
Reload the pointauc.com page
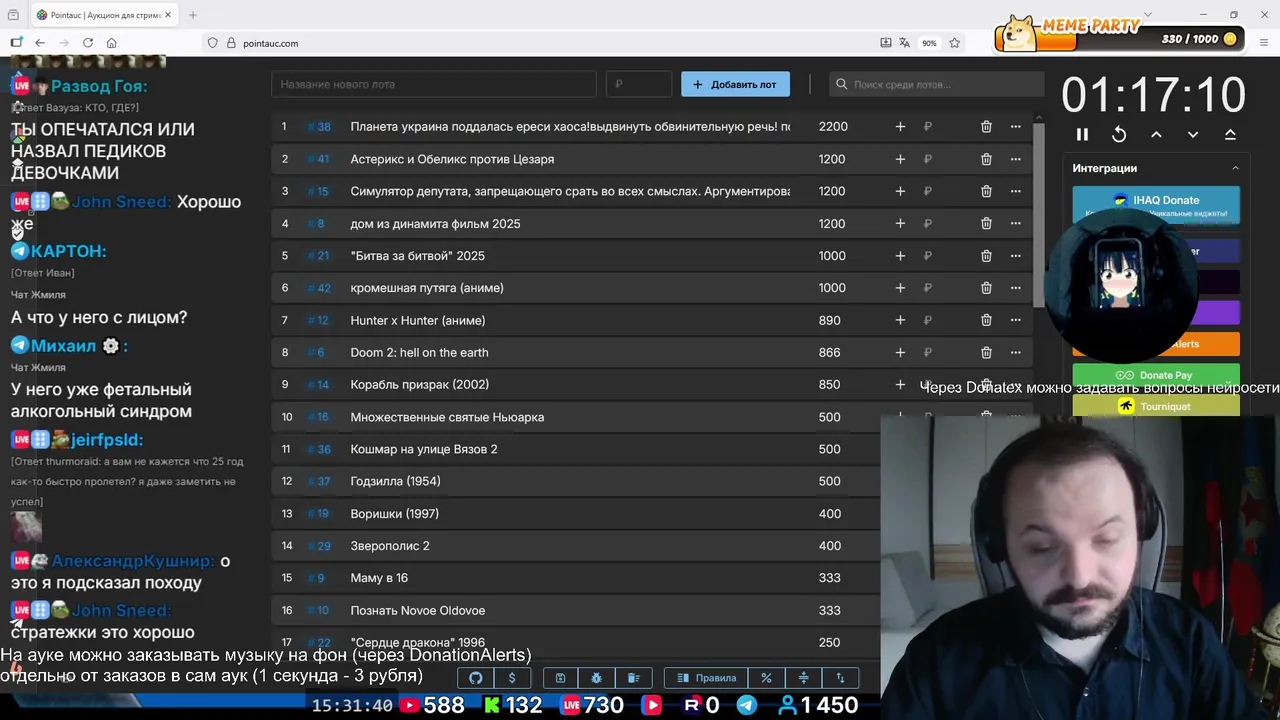88,43
